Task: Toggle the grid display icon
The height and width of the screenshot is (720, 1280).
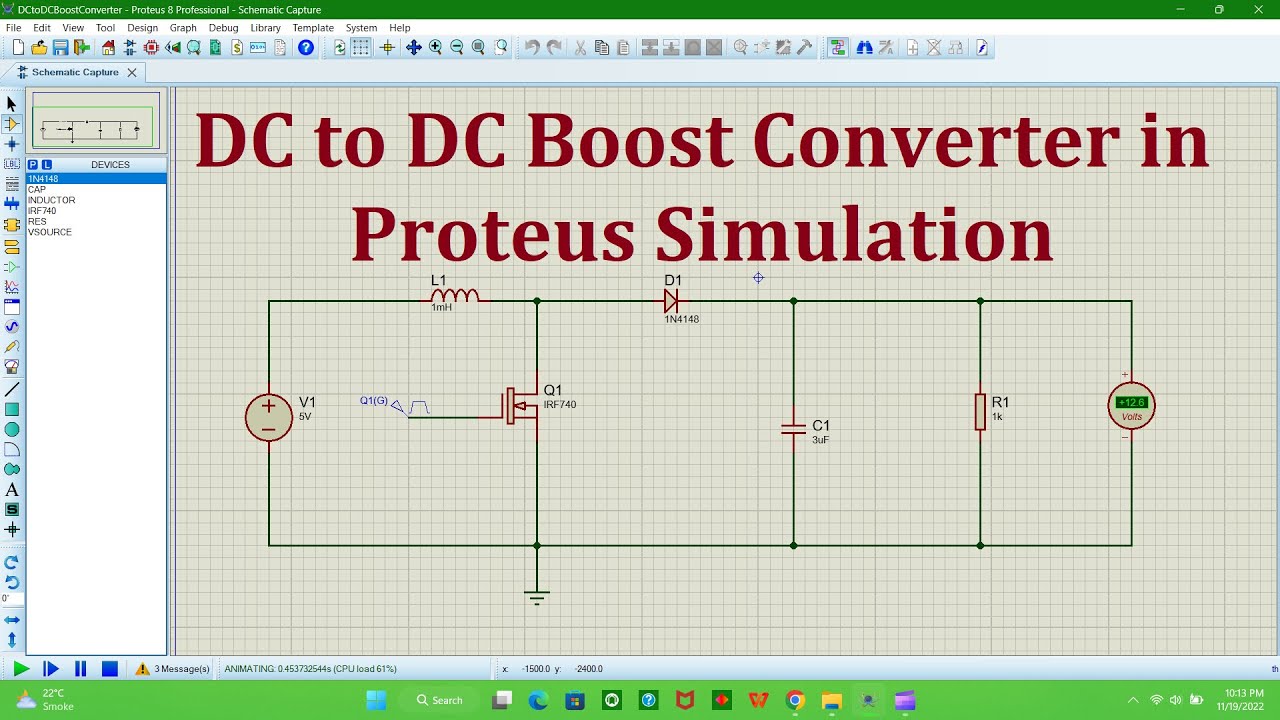Action: pos(361,47)
